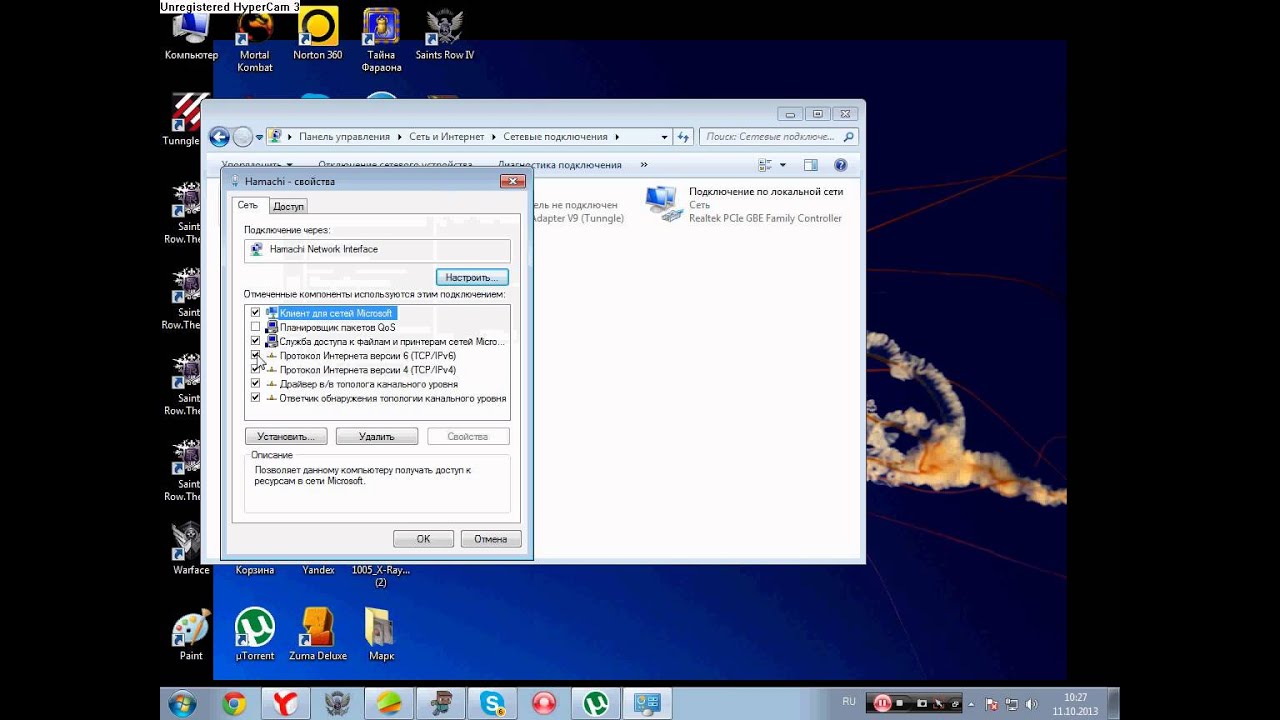Image resolution: width=1280 pixels, height=720 pixels.
Task: Show hidden tray icons arrow
Action: tap(971, 704)
